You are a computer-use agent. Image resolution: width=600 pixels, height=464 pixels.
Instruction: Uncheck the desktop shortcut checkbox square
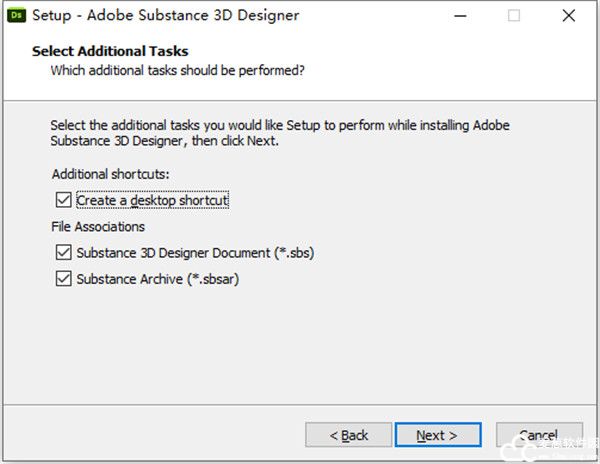64,200
